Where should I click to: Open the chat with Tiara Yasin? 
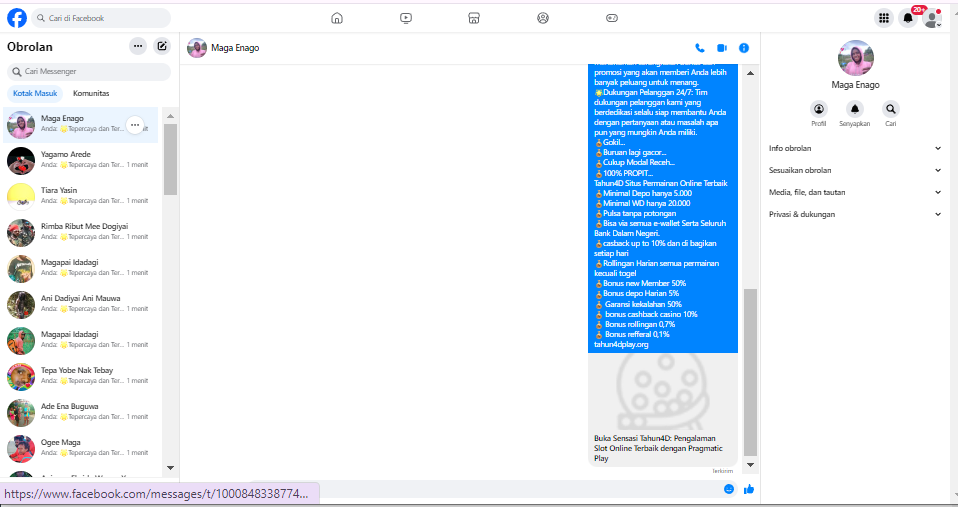pyautogui.click(x=81, y=197)
